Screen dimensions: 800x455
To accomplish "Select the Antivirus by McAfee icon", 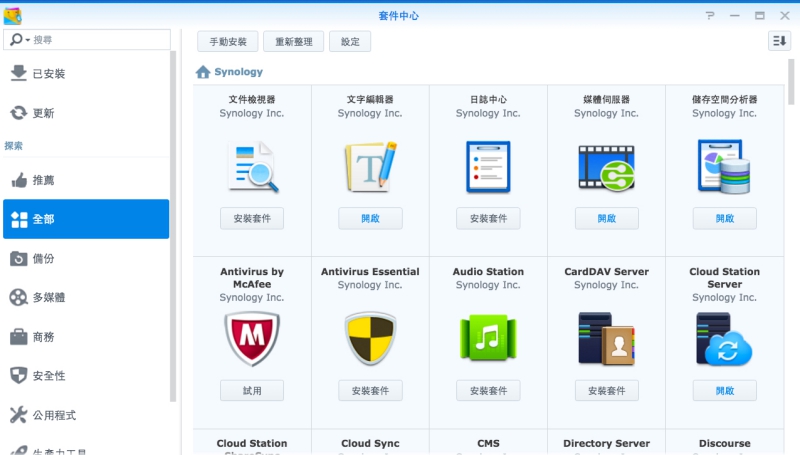I will coord(252,339).
